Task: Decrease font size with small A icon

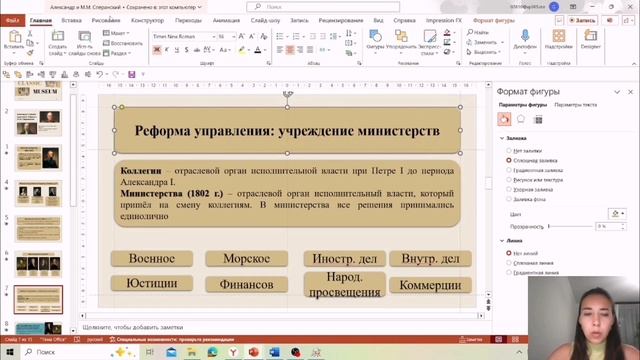Action: click(252, 36)
